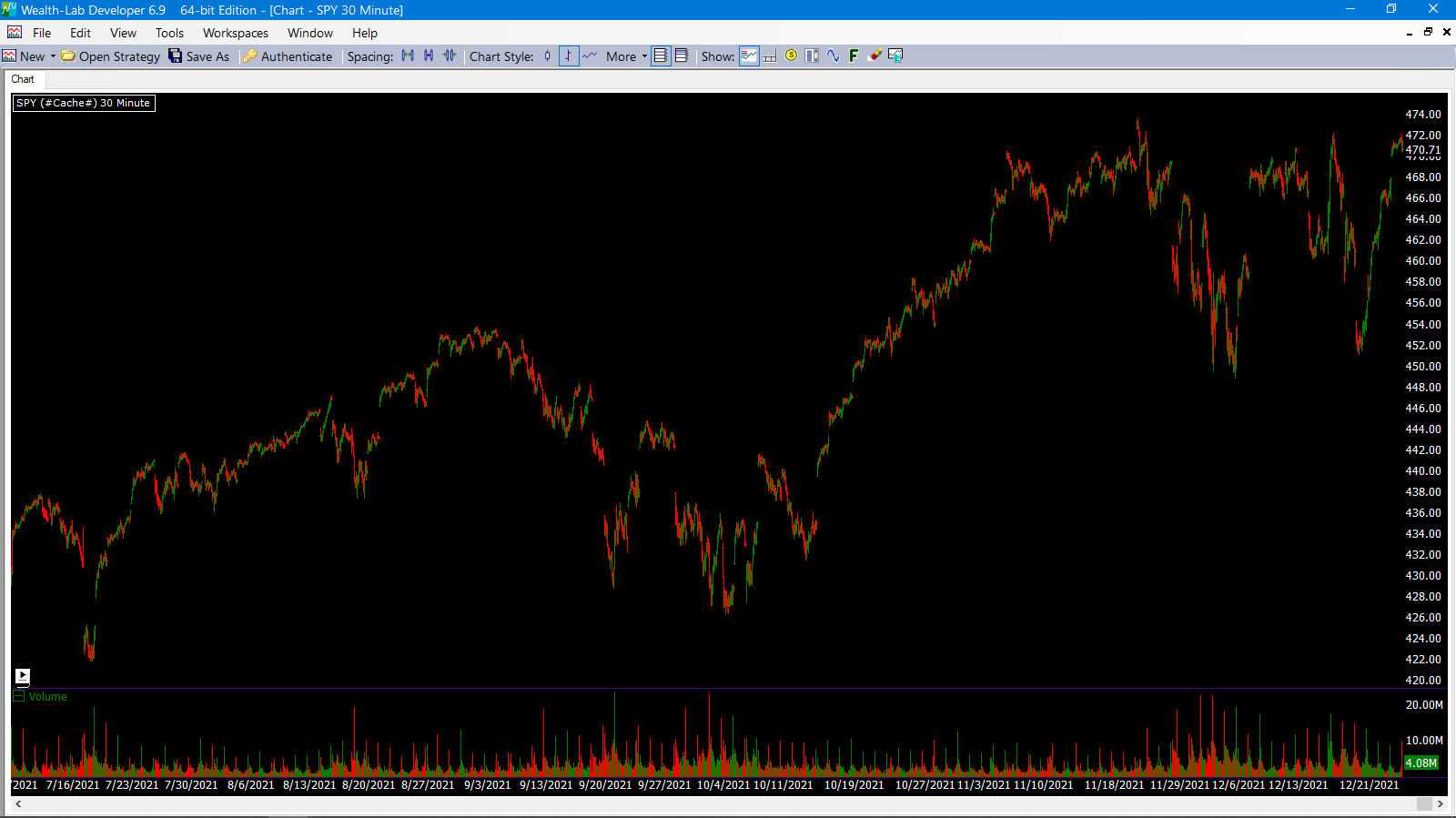
Task: Click the Authenticate button
Action: coord(288,56)
